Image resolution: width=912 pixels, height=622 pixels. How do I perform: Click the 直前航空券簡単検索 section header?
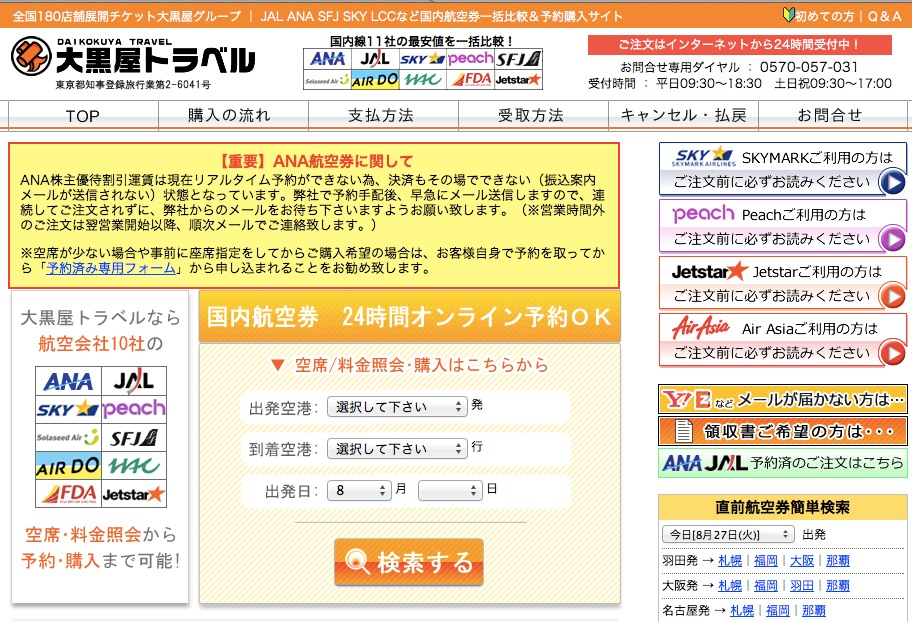tap(783, 507)
